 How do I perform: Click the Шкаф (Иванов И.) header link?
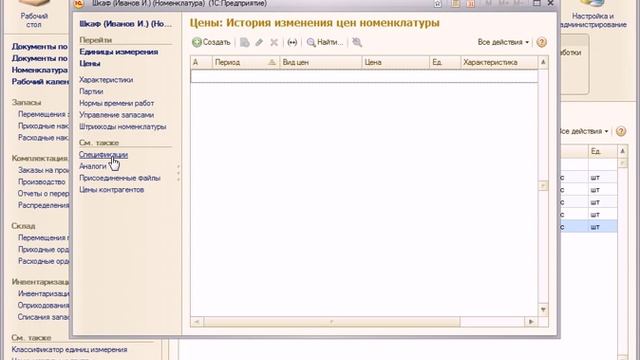click(x=126, y=24)
